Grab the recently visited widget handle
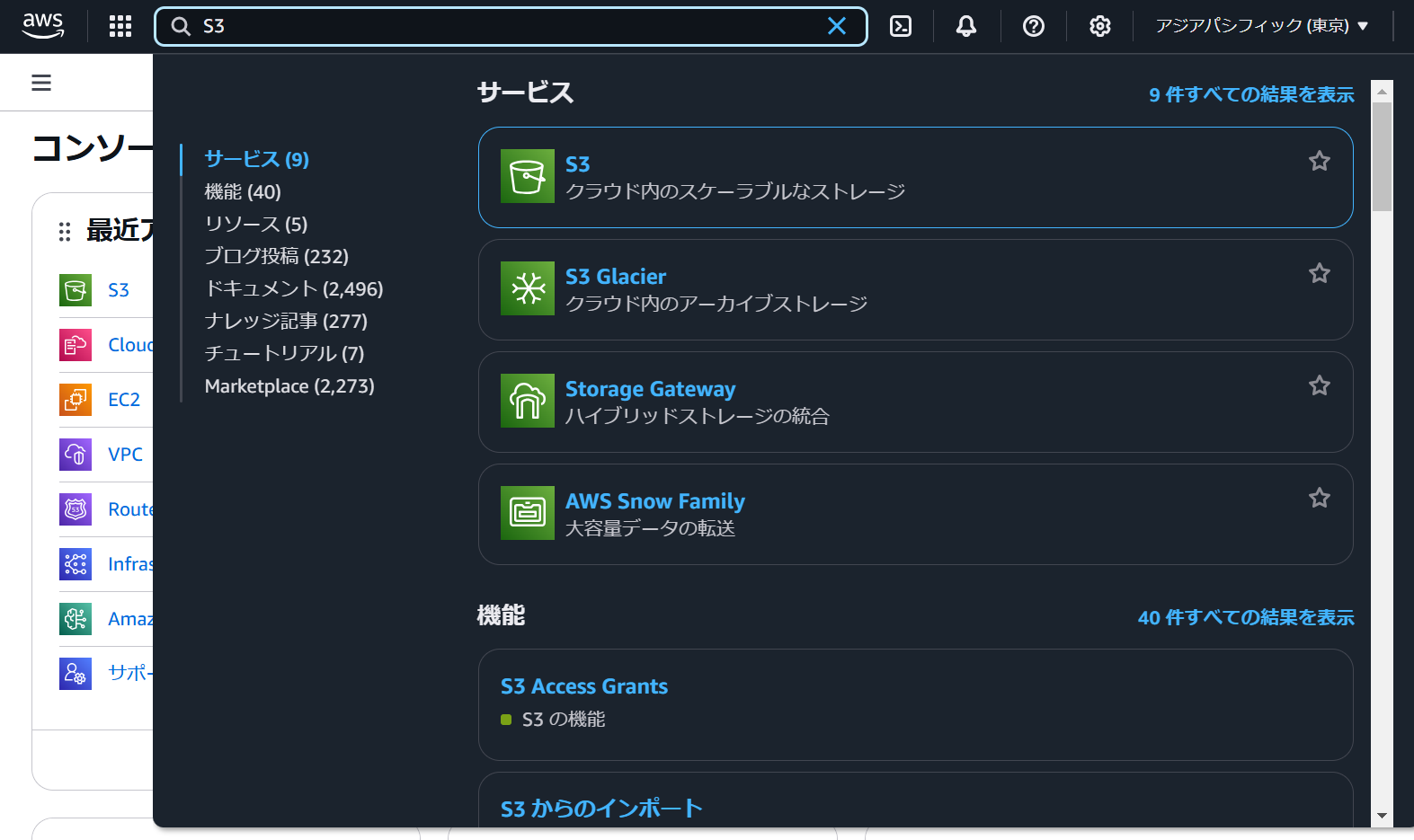This screenshot has width=1414, height=840. tap(65, 232)
